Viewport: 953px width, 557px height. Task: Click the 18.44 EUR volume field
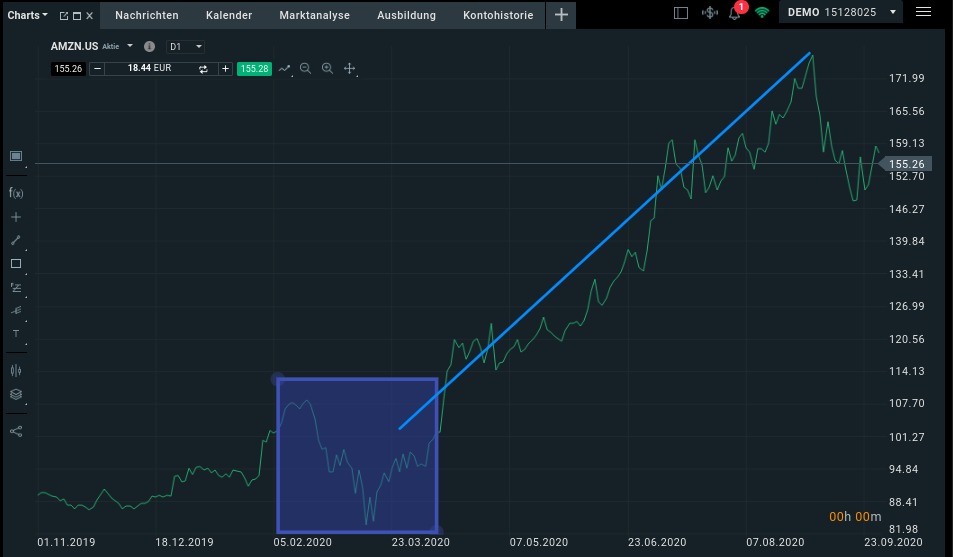coord(150,68)
